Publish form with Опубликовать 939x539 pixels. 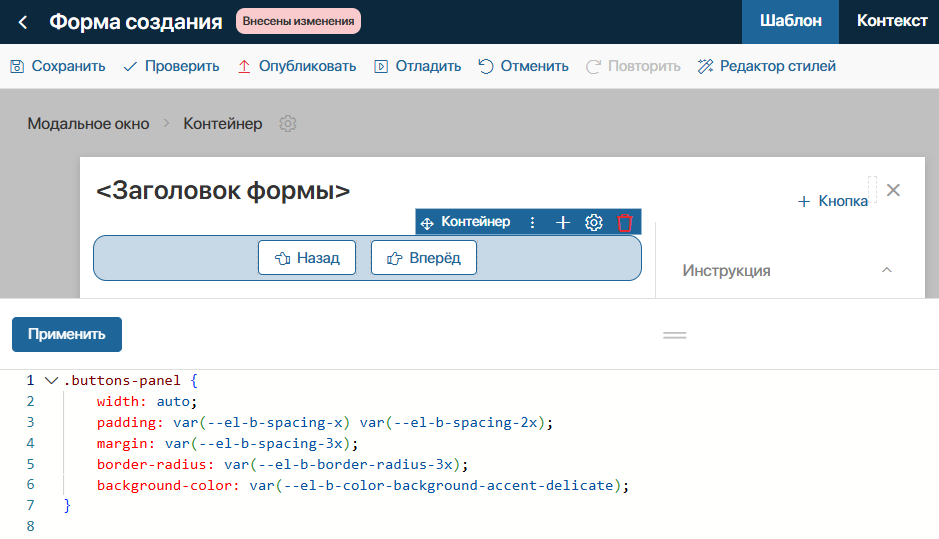[297, 66]
